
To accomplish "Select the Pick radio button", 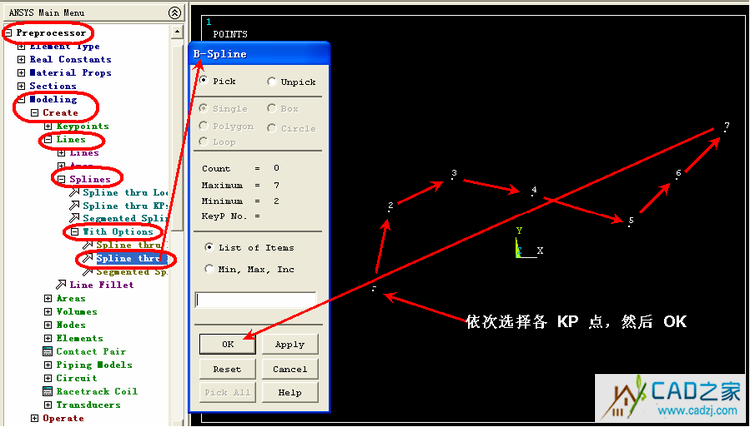I will [x=203, y=81].
